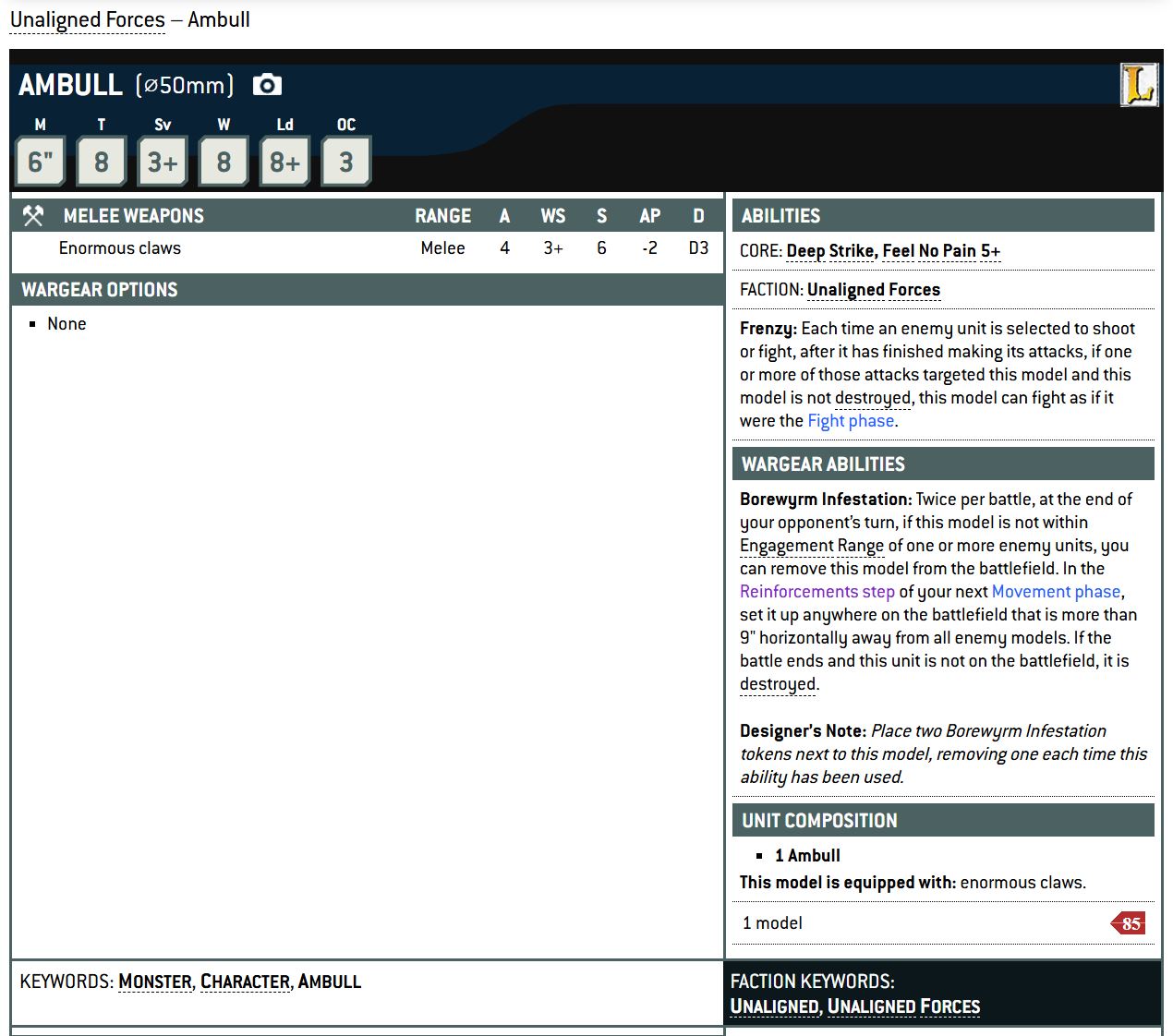Click the crossed axes melee weapons icon
This screenshot has width=1173, height=1036.
[x=33, y=216]
